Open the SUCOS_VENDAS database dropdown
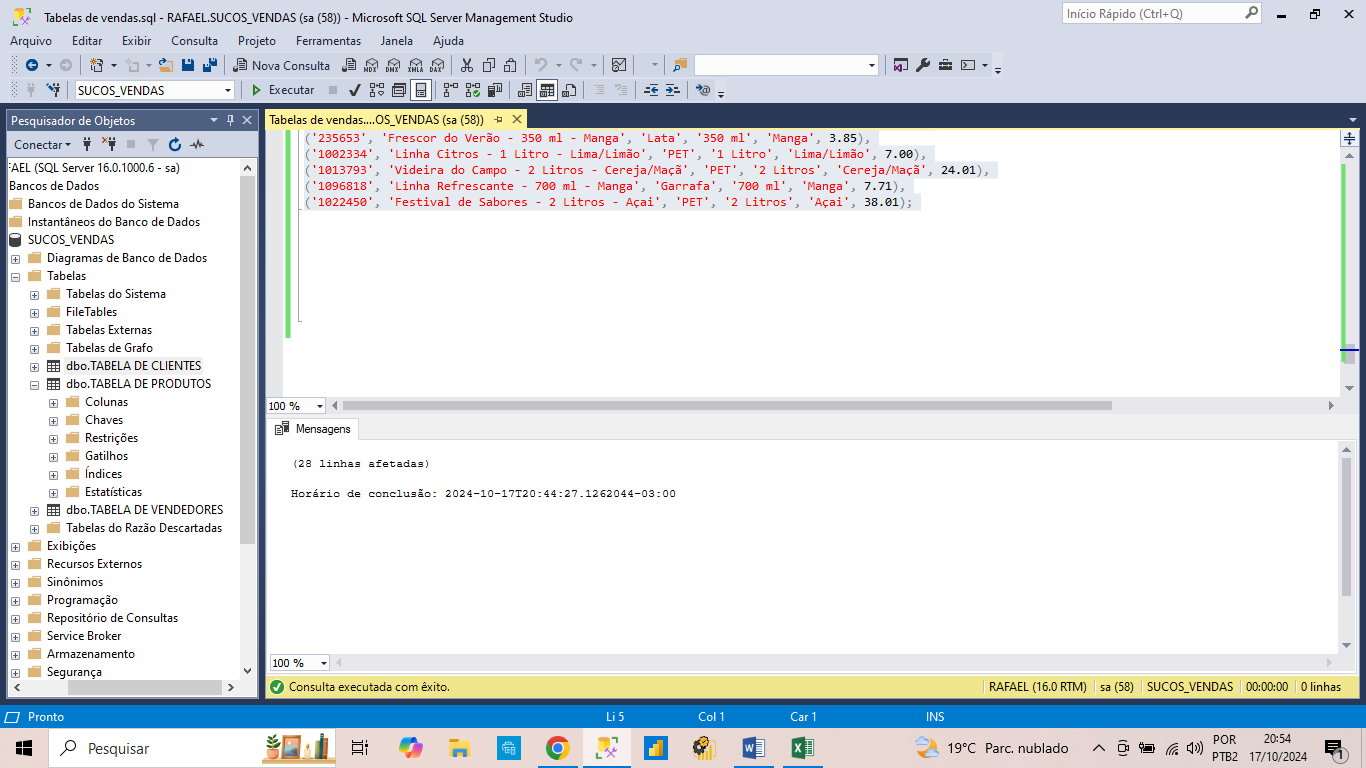 tap(227, 90)
